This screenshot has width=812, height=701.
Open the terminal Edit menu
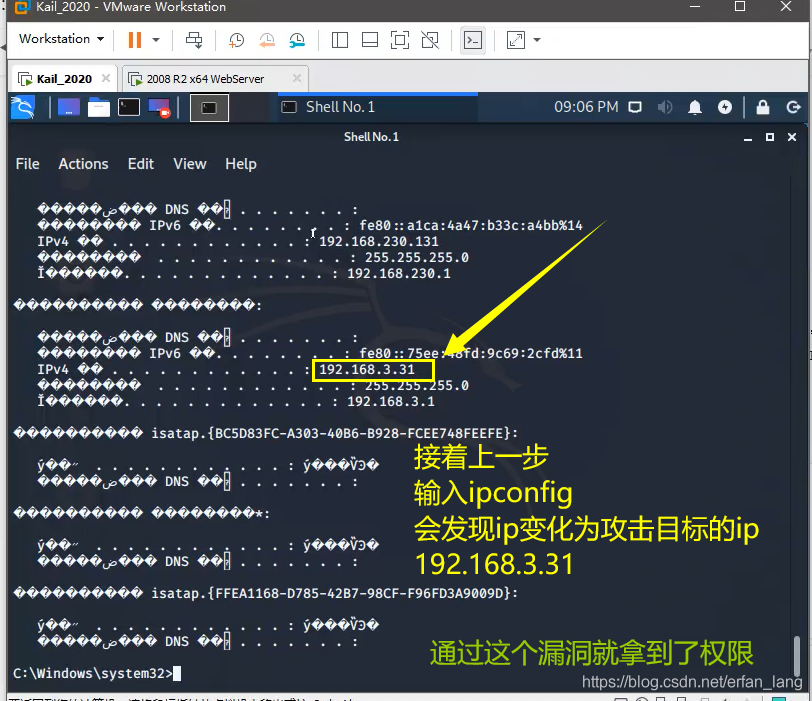pyautogui.click(x=141, y=164)
